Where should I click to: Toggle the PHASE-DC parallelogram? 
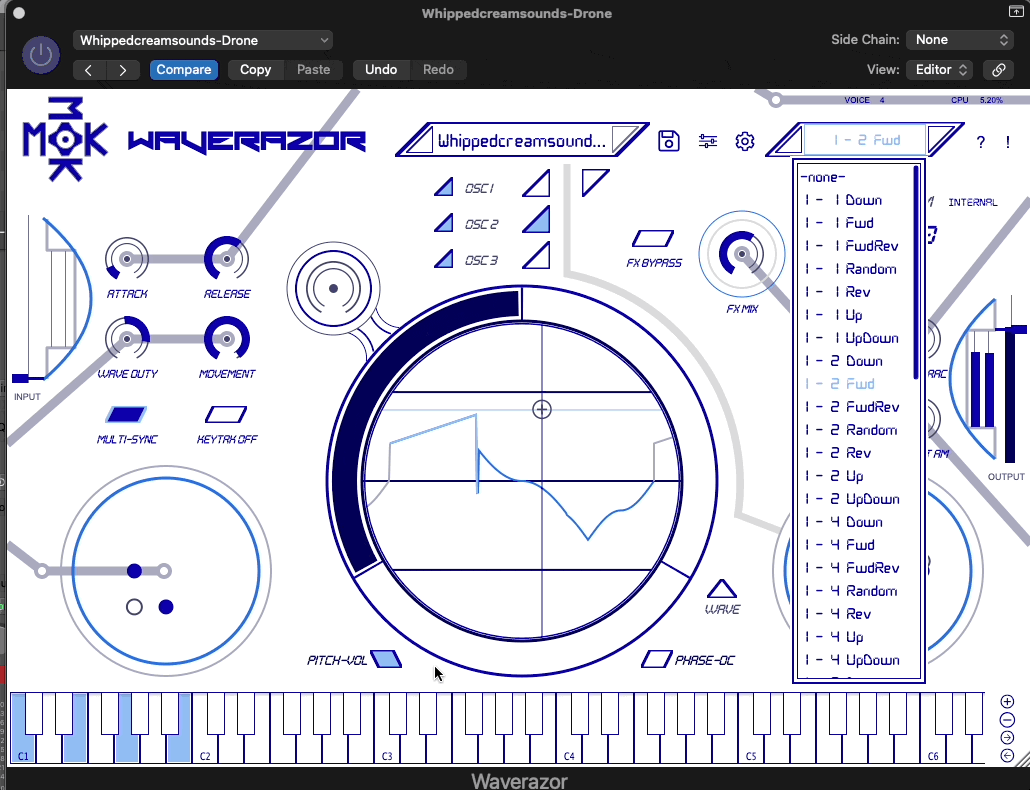[656, 659]
